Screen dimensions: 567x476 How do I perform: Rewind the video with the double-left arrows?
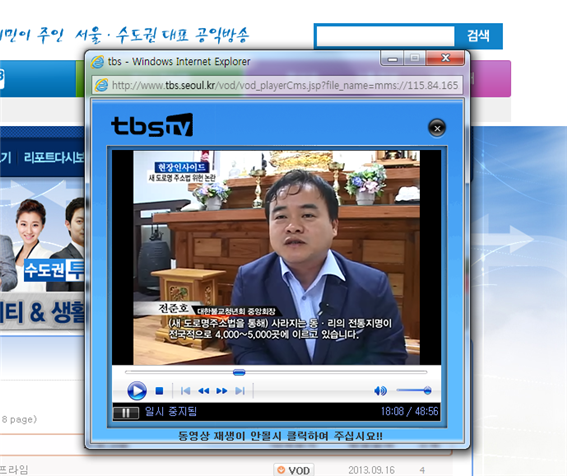coord(204,391)
